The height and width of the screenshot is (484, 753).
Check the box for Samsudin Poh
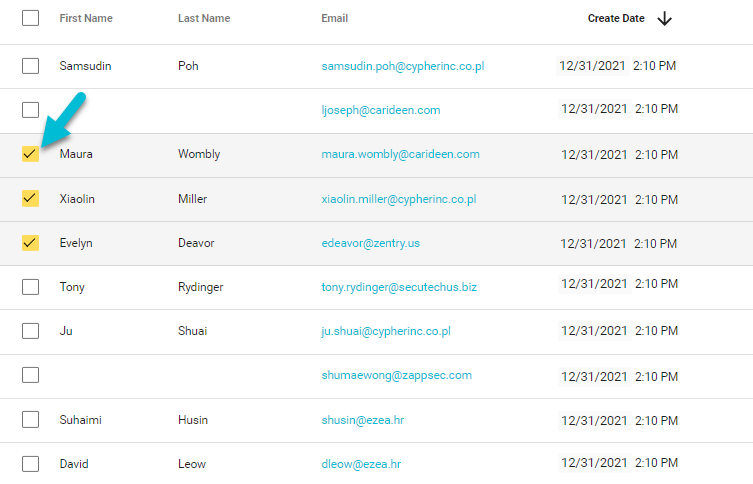30,66
